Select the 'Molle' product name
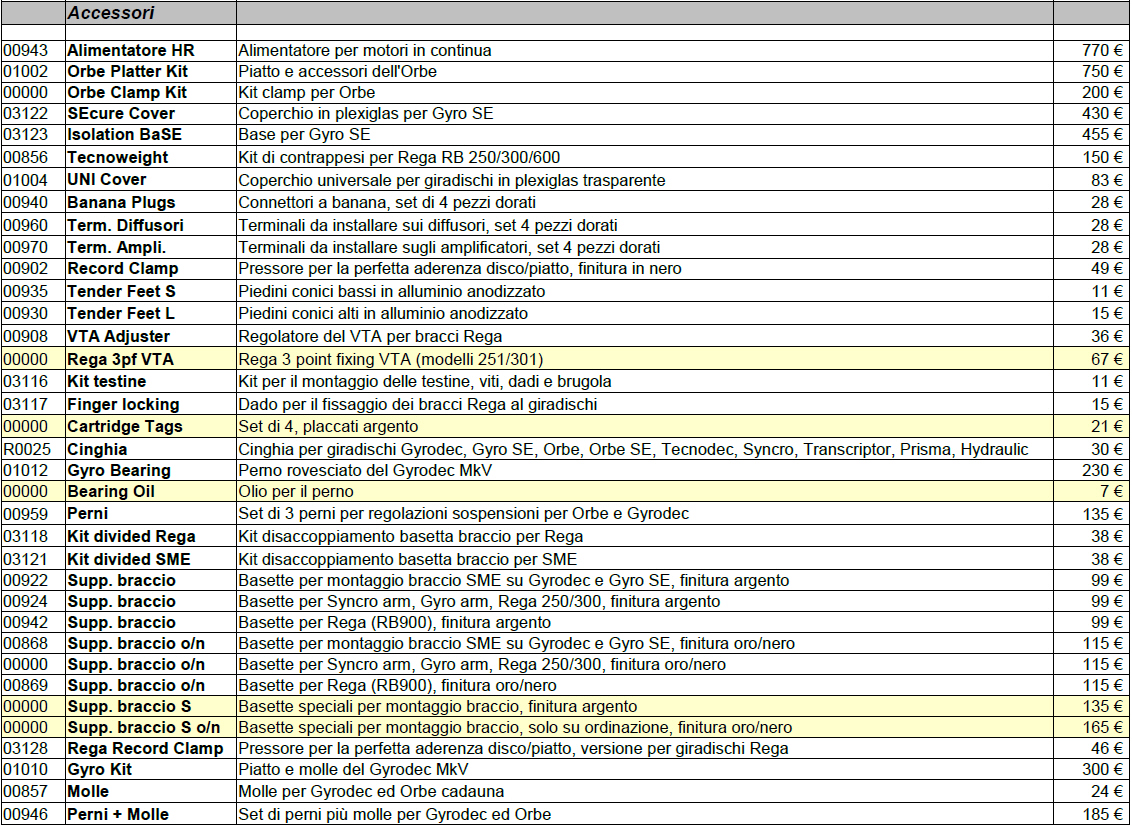 coord(88,791)
